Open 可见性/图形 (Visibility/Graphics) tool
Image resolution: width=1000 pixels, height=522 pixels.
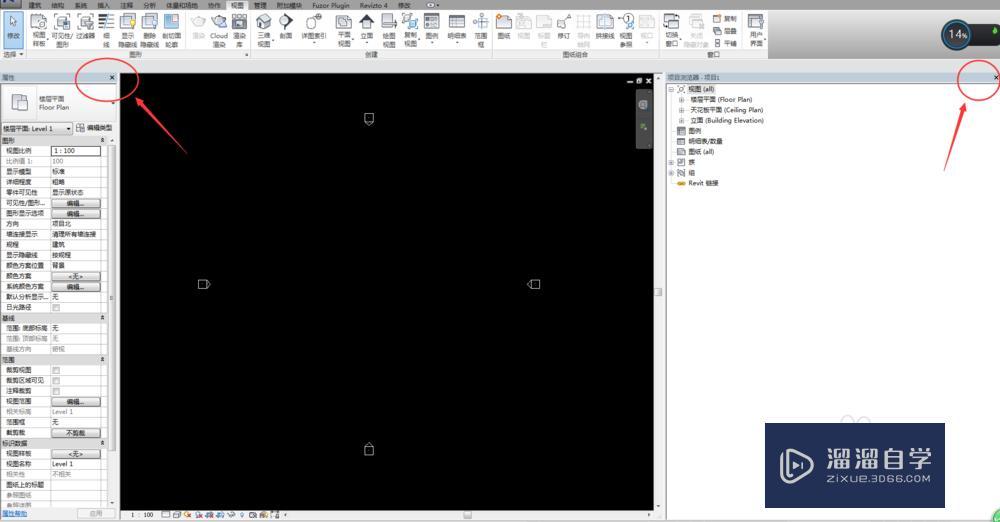point(62,30)
